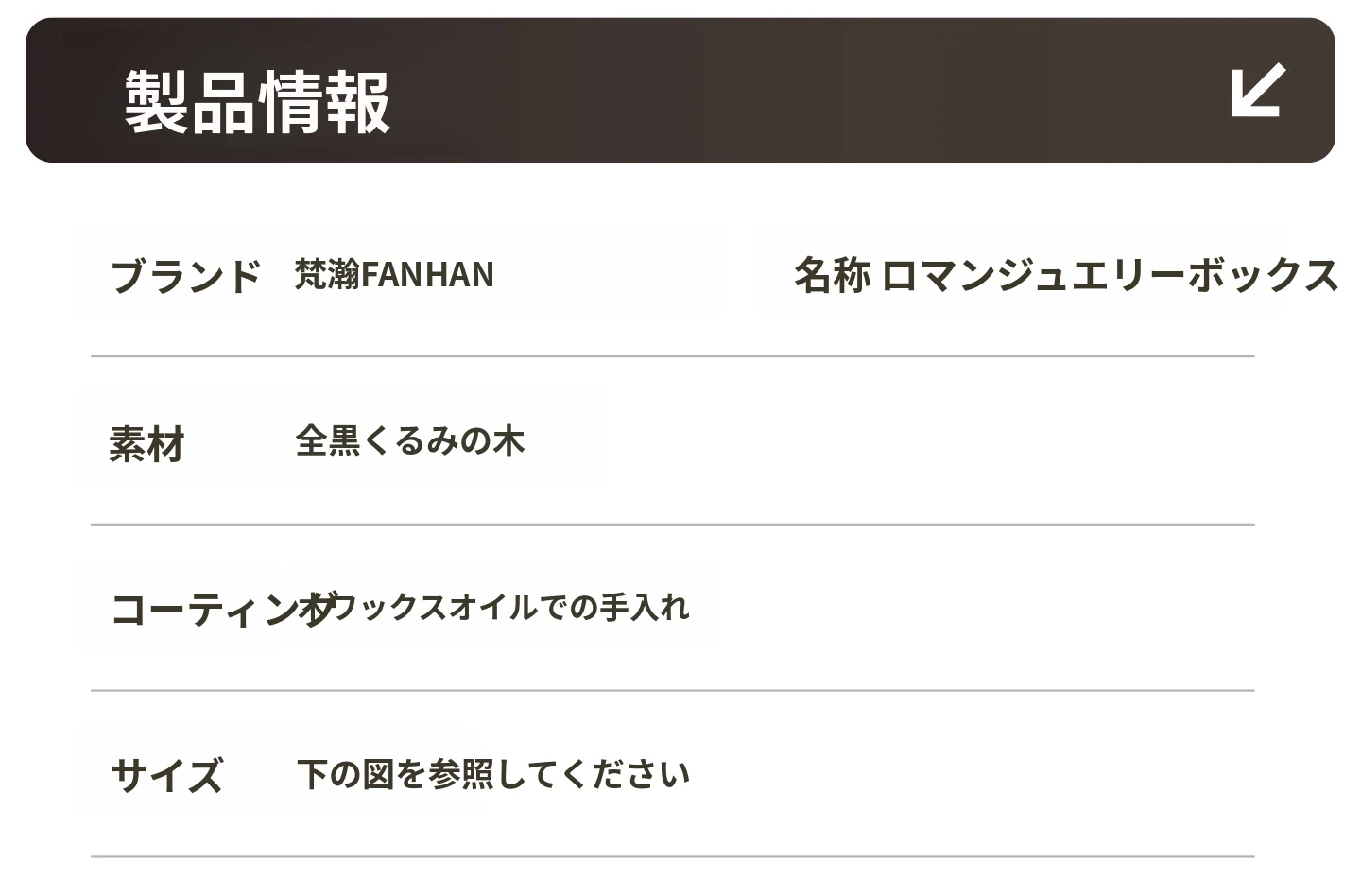Select the サイズ row label
Viewport: 1361px width, 896px height.
tap(166, 776)
